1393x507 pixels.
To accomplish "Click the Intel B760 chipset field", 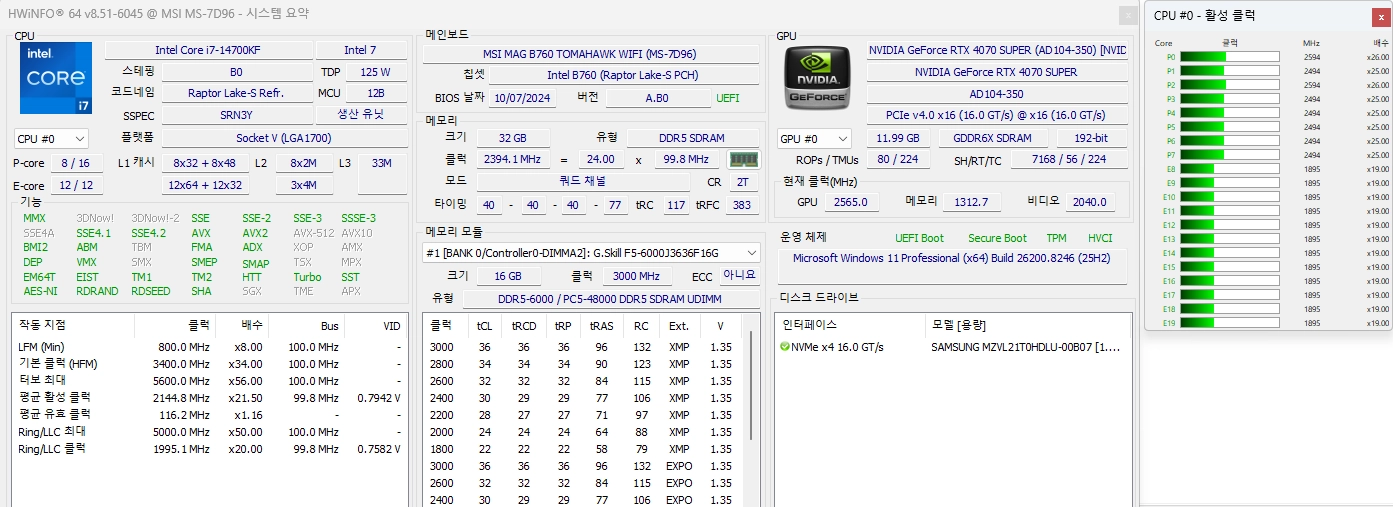I will coord(623,75).
